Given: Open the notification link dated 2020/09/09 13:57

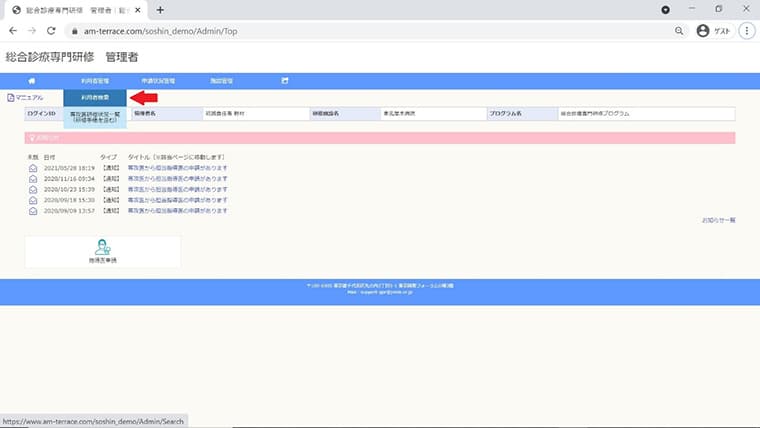Looking at the screenshot, I should pyautogui.click(x=177, y=210).
